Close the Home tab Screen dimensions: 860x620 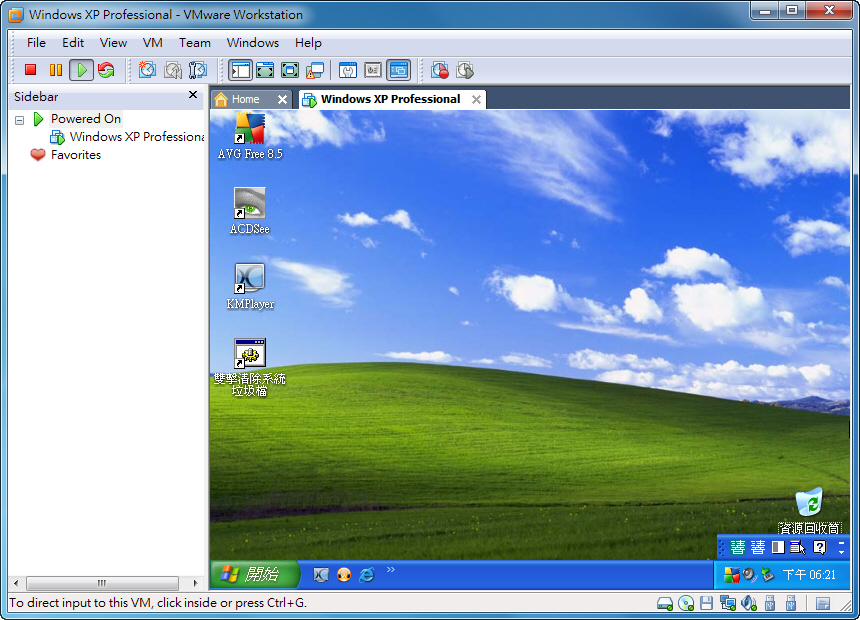(282, 99)
